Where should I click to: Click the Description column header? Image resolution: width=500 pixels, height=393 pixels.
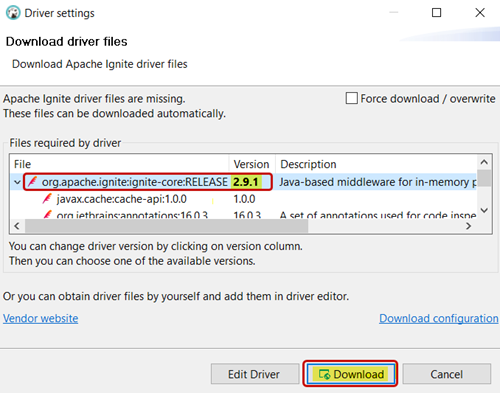coord(376,164)
